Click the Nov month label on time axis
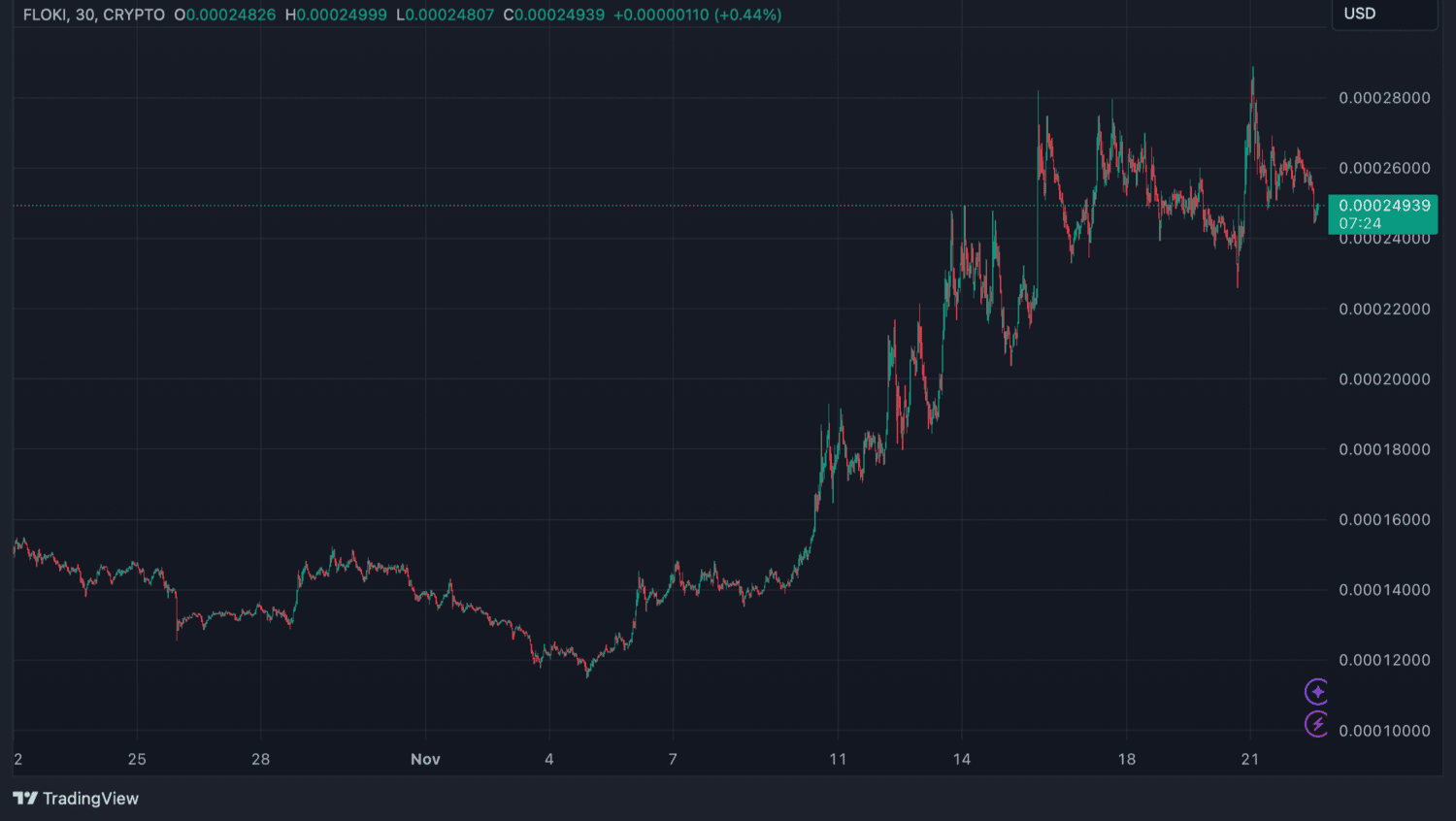 425,759
